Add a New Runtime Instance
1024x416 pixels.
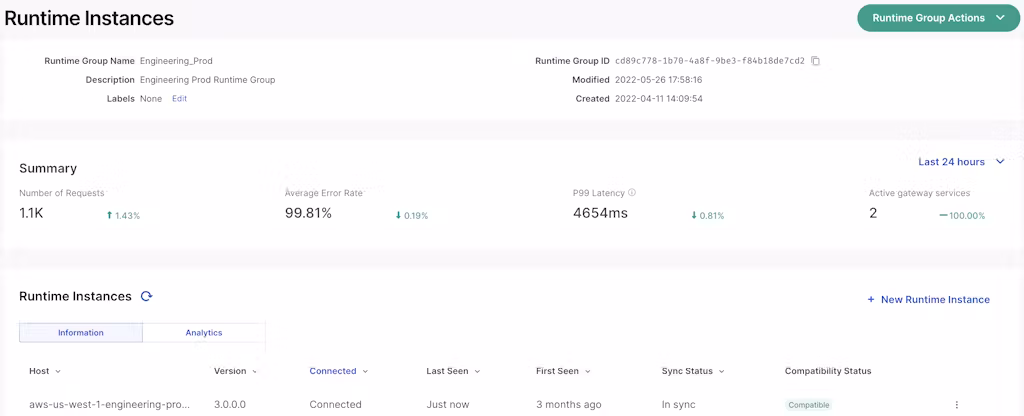point(934,300)
